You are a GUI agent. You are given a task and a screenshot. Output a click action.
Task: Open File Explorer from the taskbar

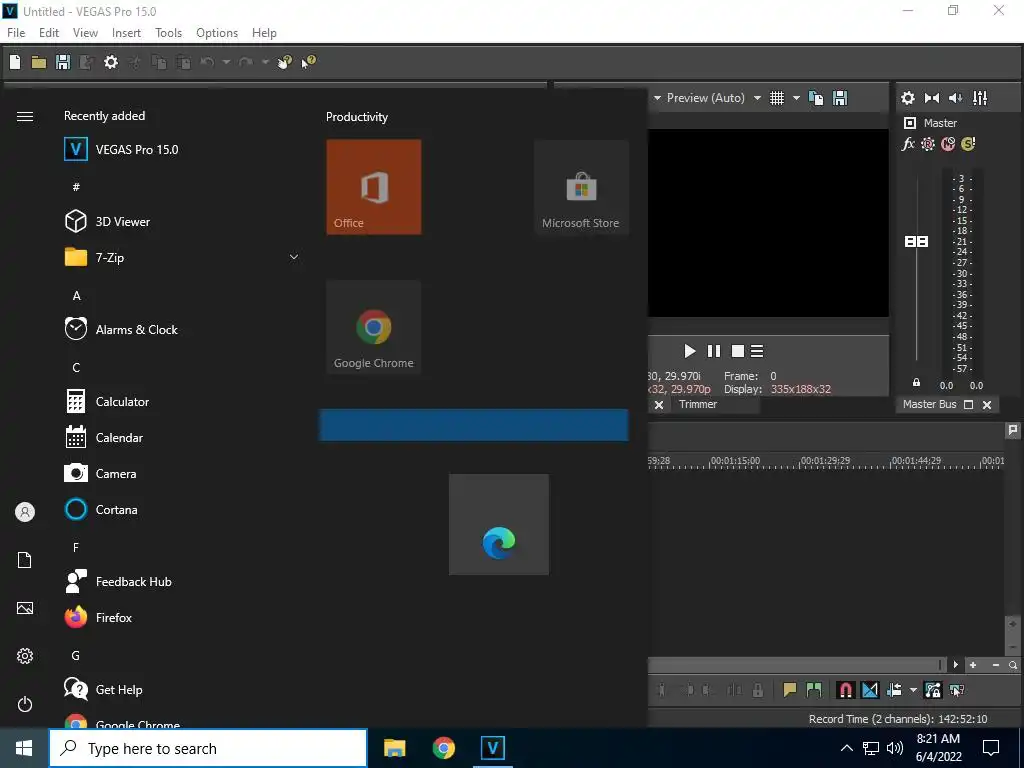click(x=394, y=748)
